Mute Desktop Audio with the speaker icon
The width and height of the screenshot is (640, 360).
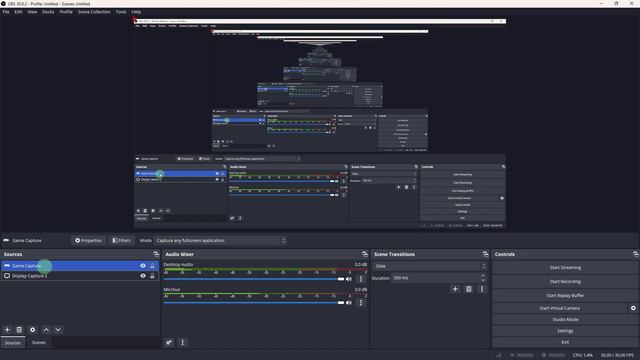point(349,279)
